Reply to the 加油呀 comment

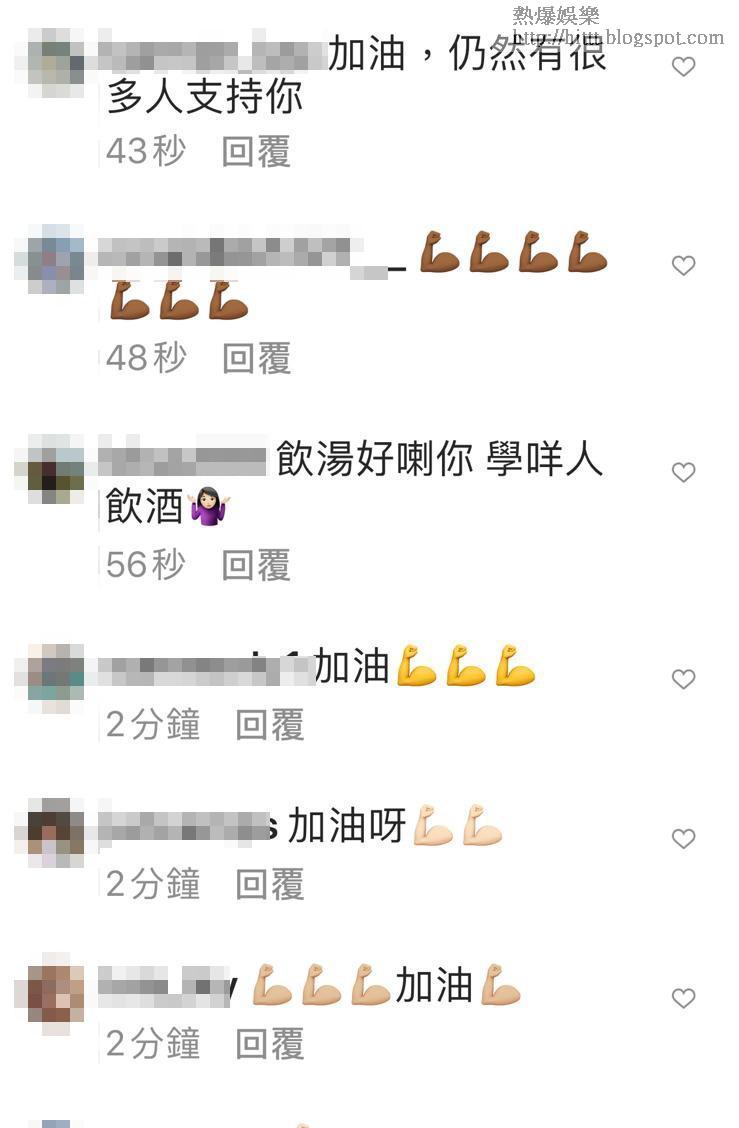point(270,884)
